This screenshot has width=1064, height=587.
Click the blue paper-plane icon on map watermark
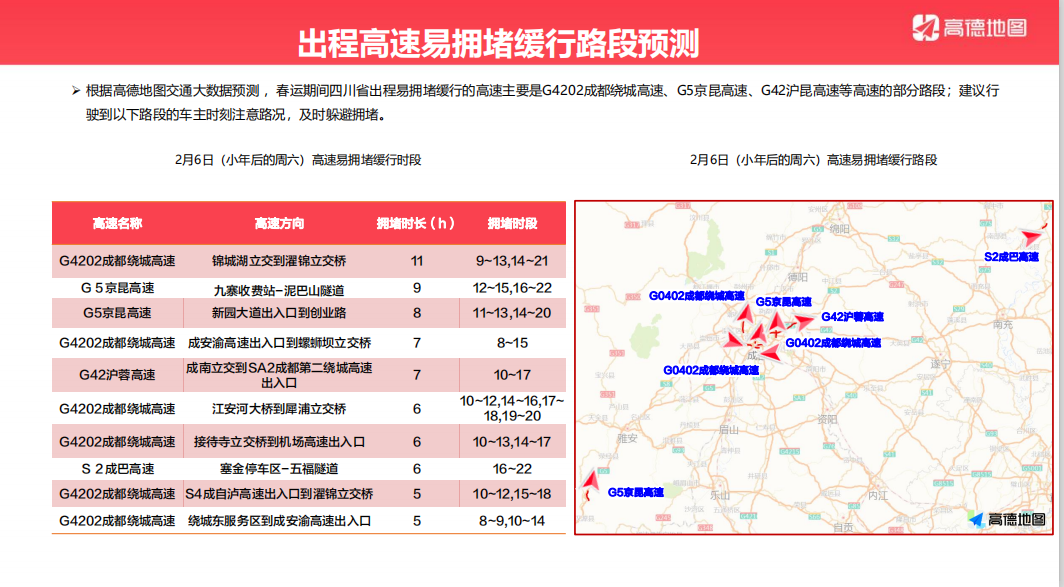(975, 519)
